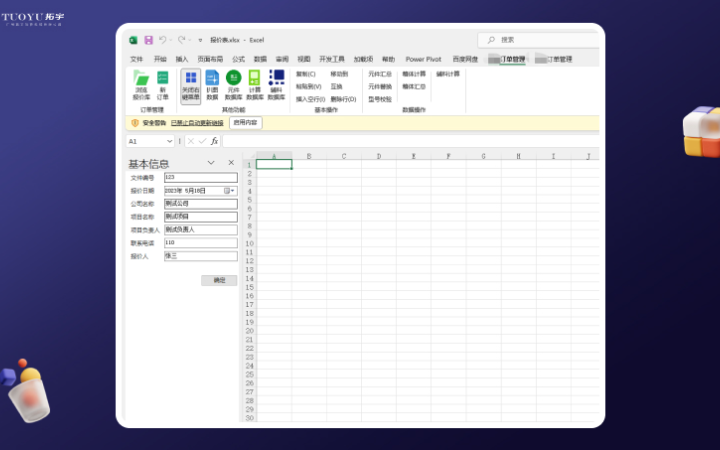Click the 插入空行(I) command
Image resolution: width=720 pixels, height=450 pixels.
click(310, 99)
